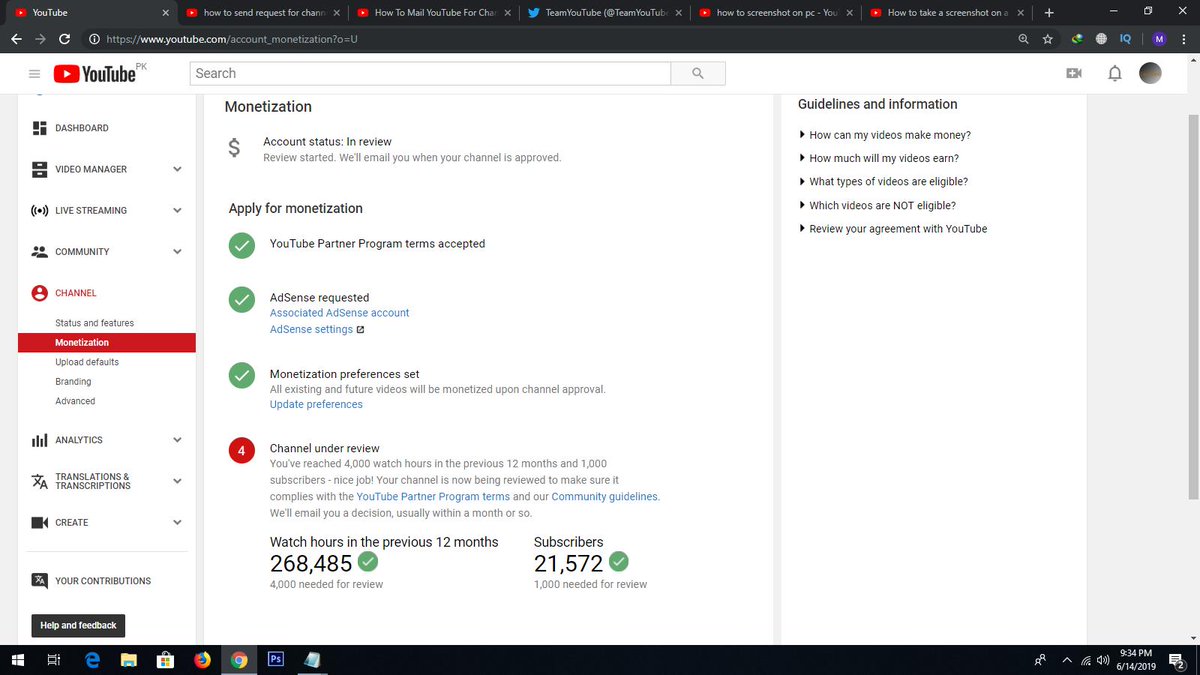Open YouTube Partner Program terms link
Viewport: 1200px width, 675px height.
point(433,496)
